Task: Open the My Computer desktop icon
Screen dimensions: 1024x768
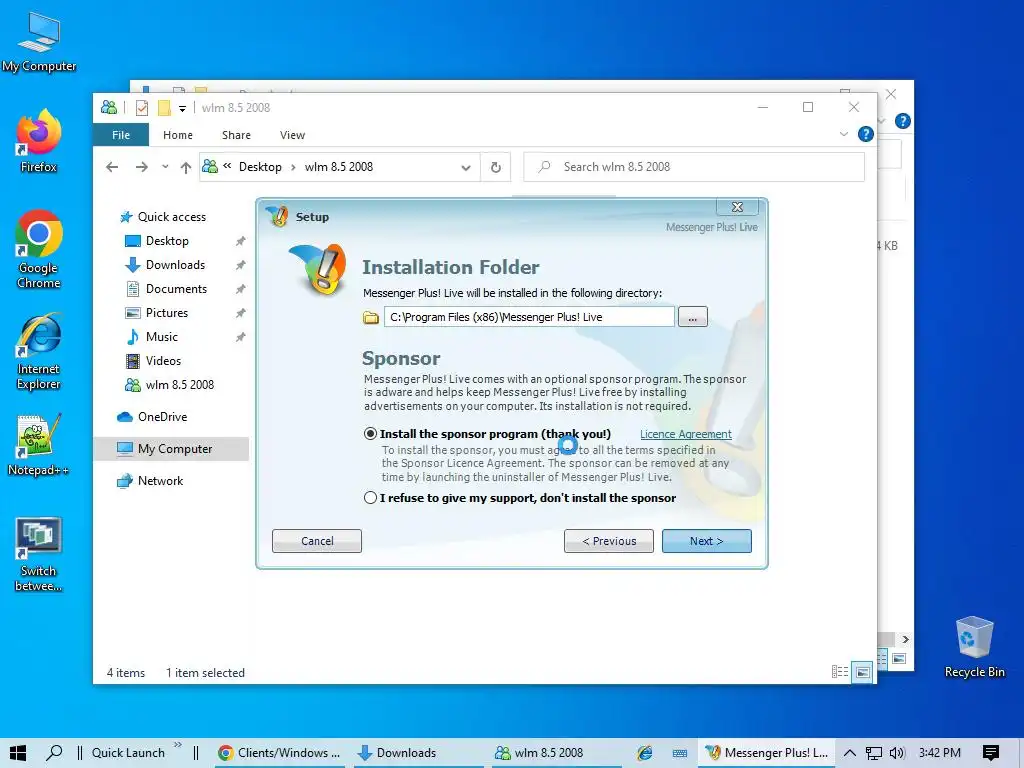Action: tap(39, 42)
